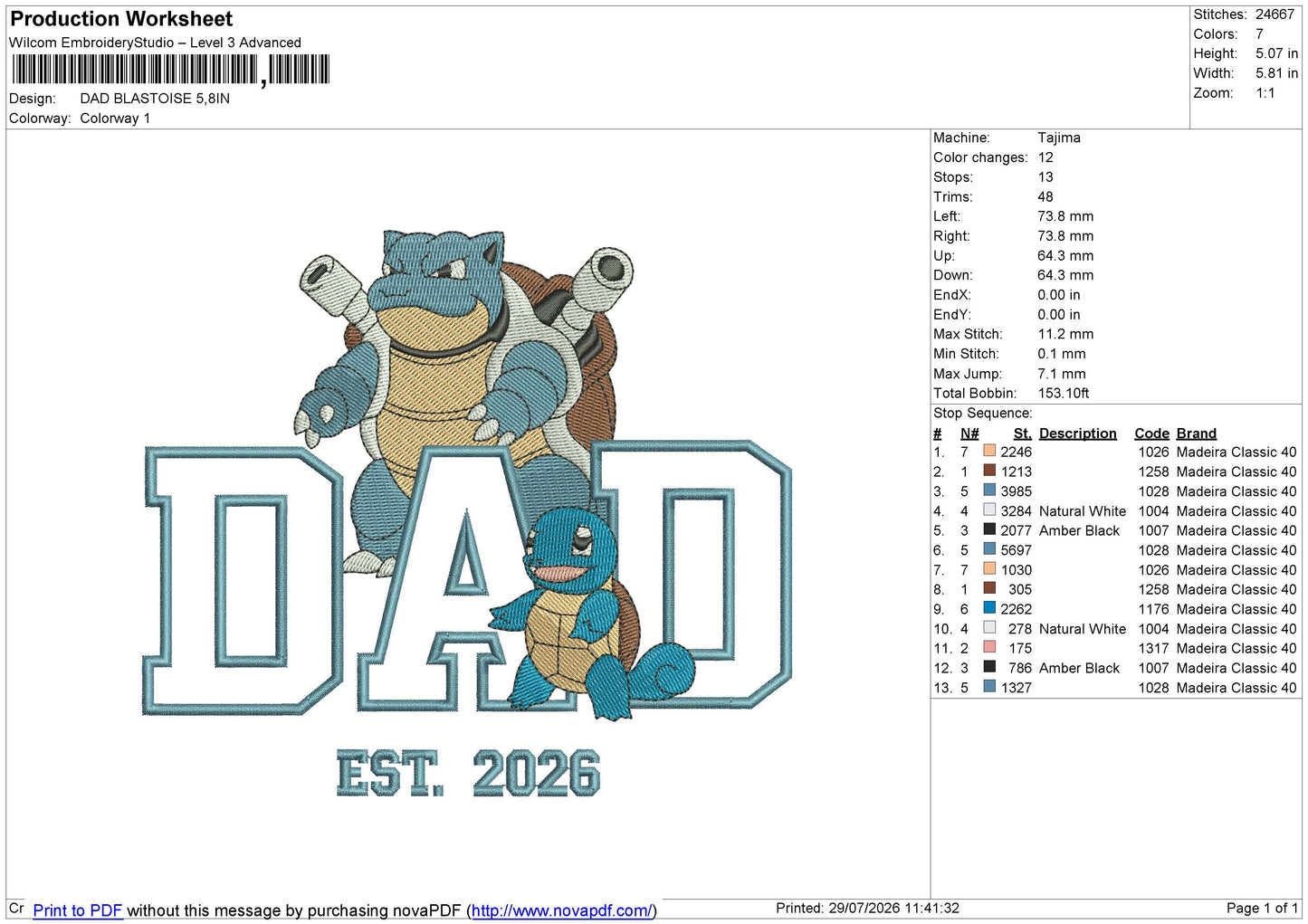Image resolution: width=1308 pixels, height=924 pixels.
Task: Click the Colorway 1 value
Action: [115, 119]
